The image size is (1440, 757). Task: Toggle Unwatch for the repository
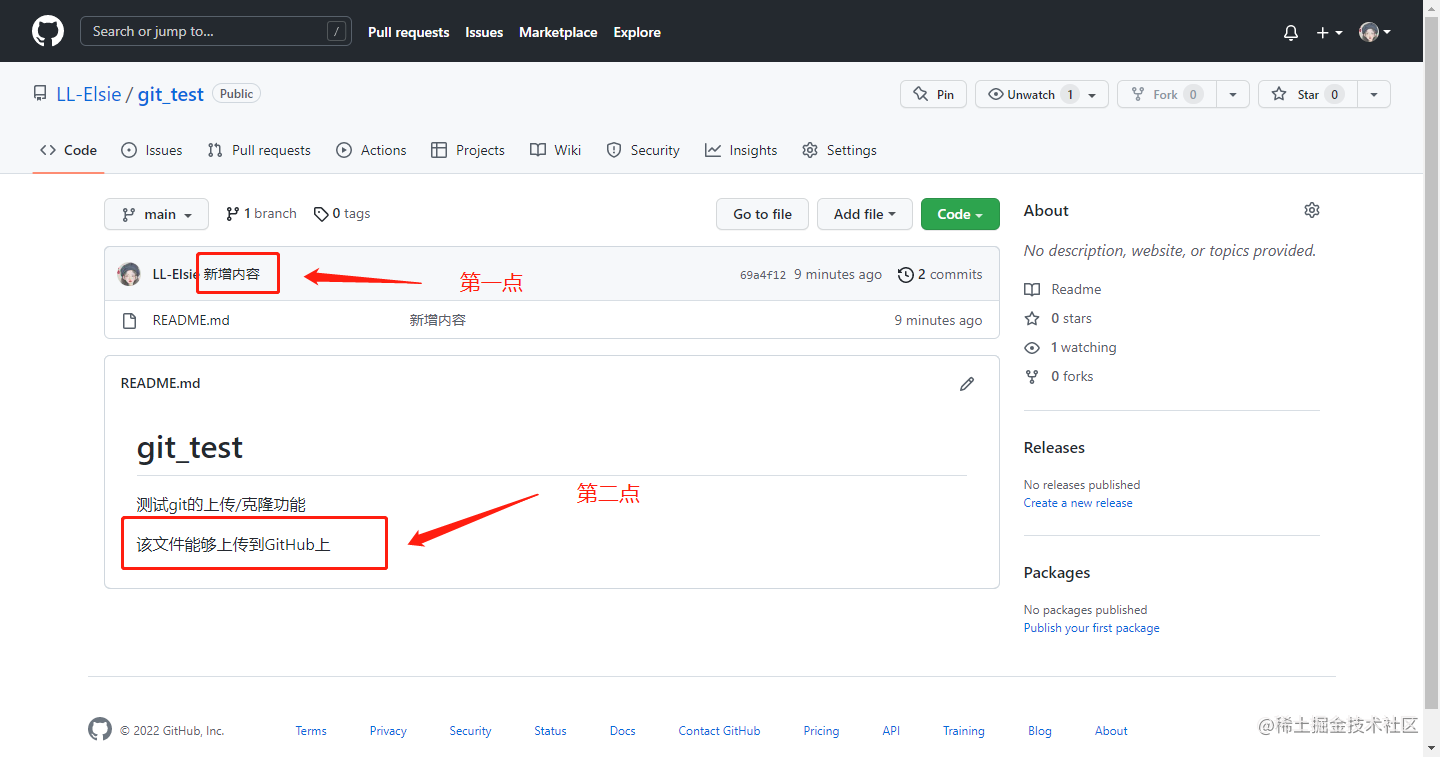click(1030, 94)
